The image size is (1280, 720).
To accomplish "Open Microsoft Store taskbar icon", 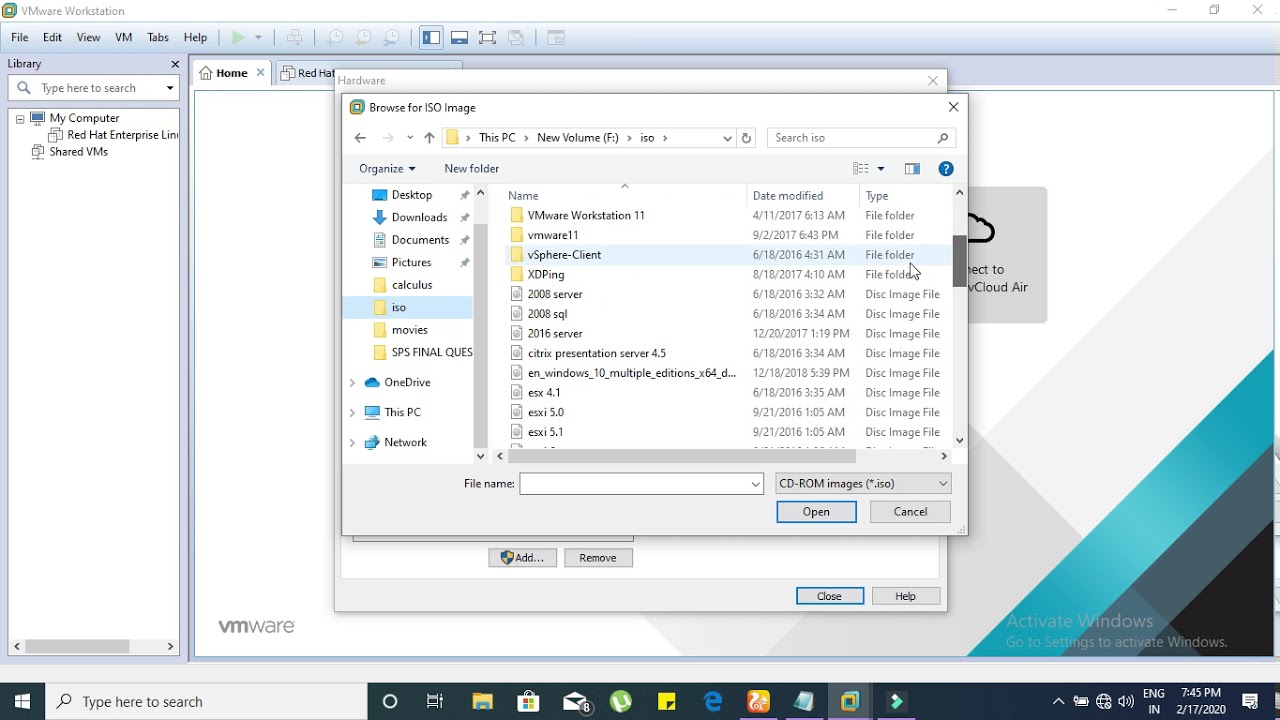I will [528, 702].
